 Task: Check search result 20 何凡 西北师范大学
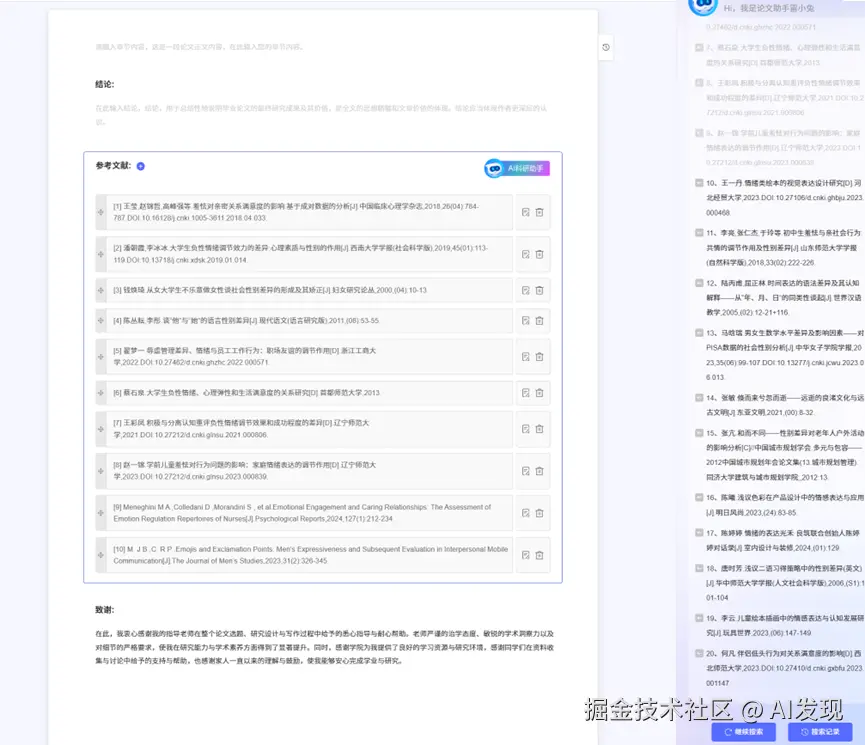(699, 653)
